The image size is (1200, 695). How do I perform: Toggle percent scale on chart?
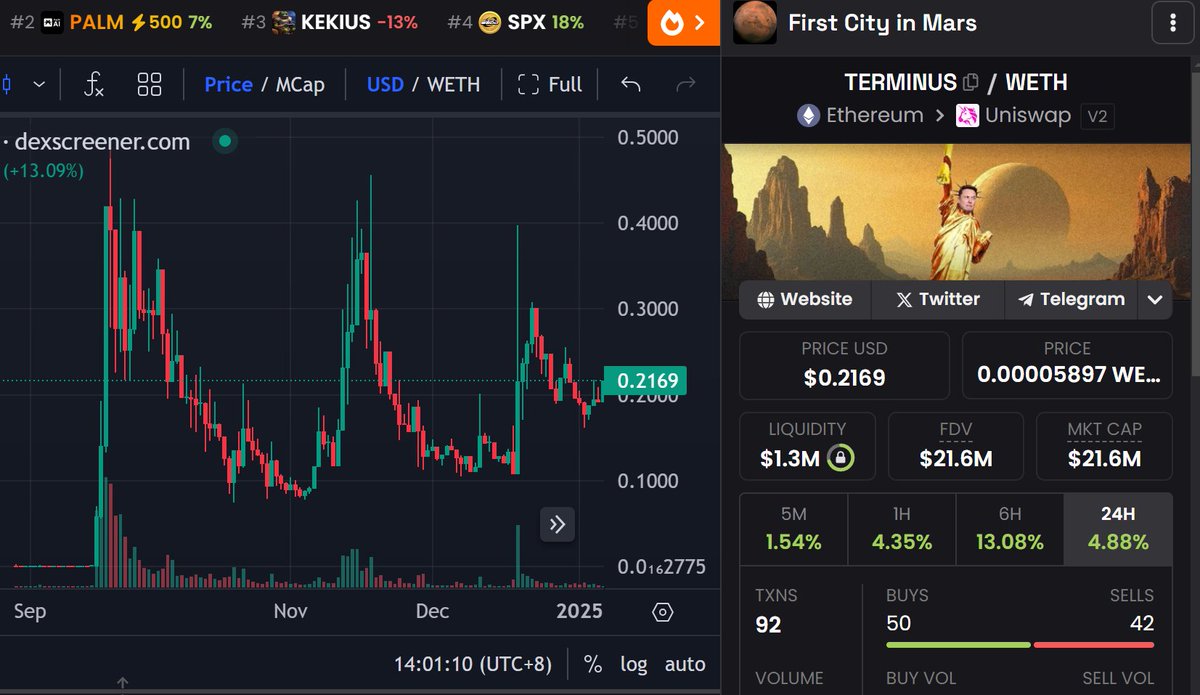tap(593, 664)
